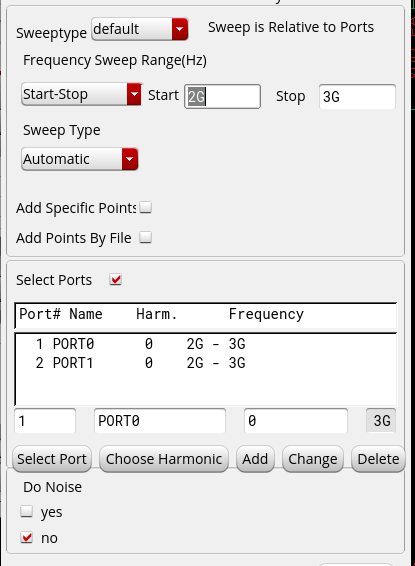Enable Add Points By File checkbox
The height and width of the screenshot is (566, 415).
pos(146,237)
